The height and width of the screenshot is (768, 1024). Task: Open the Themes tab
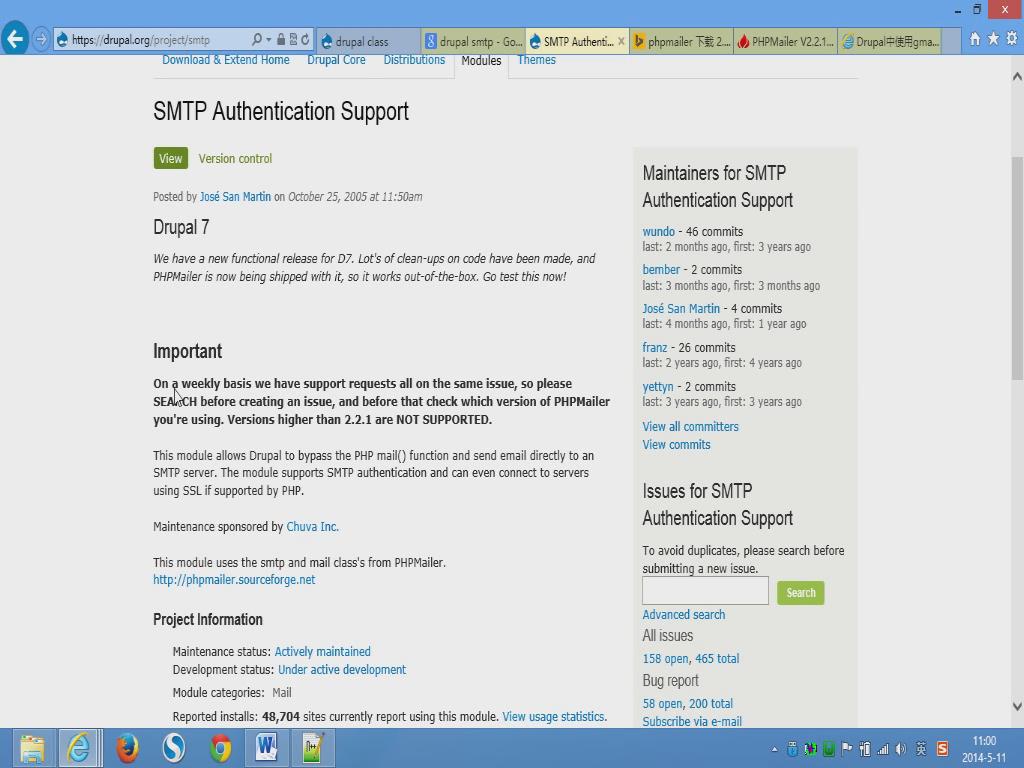(536, 60)
